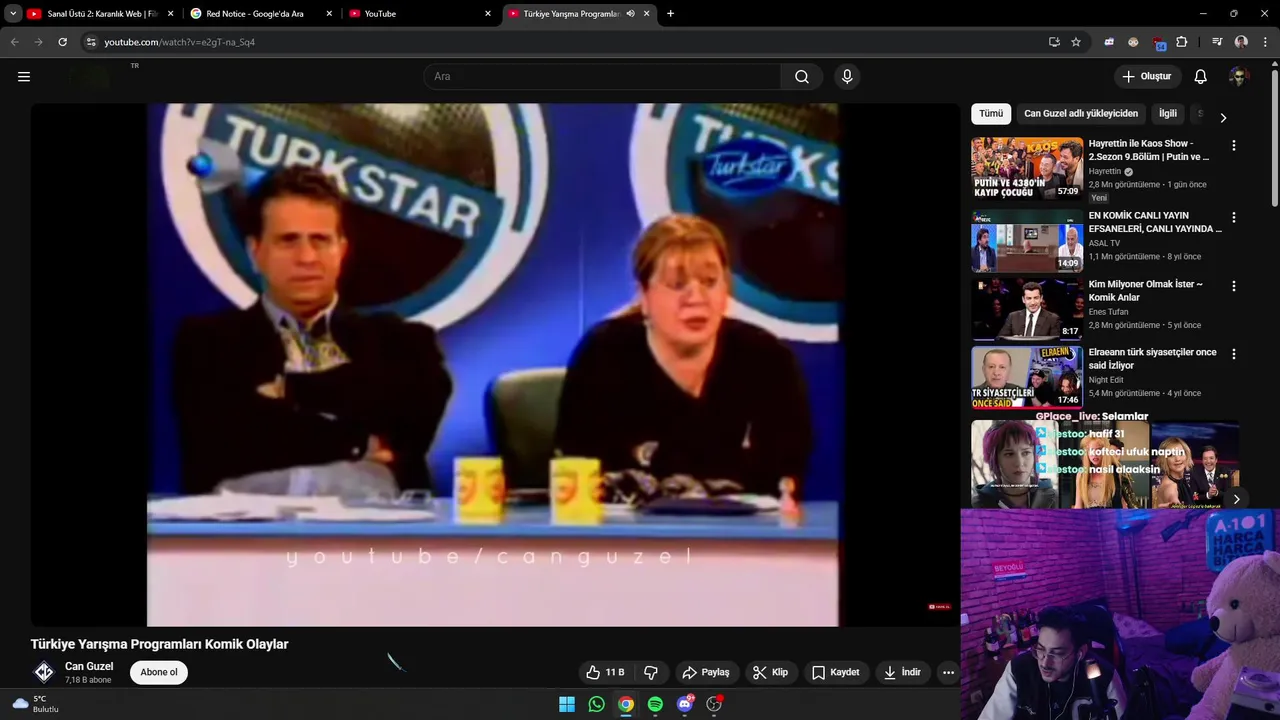Screen dimensions: 1280x720
Task: Go forward with the browser forward arrow
Action: [38, 42]
